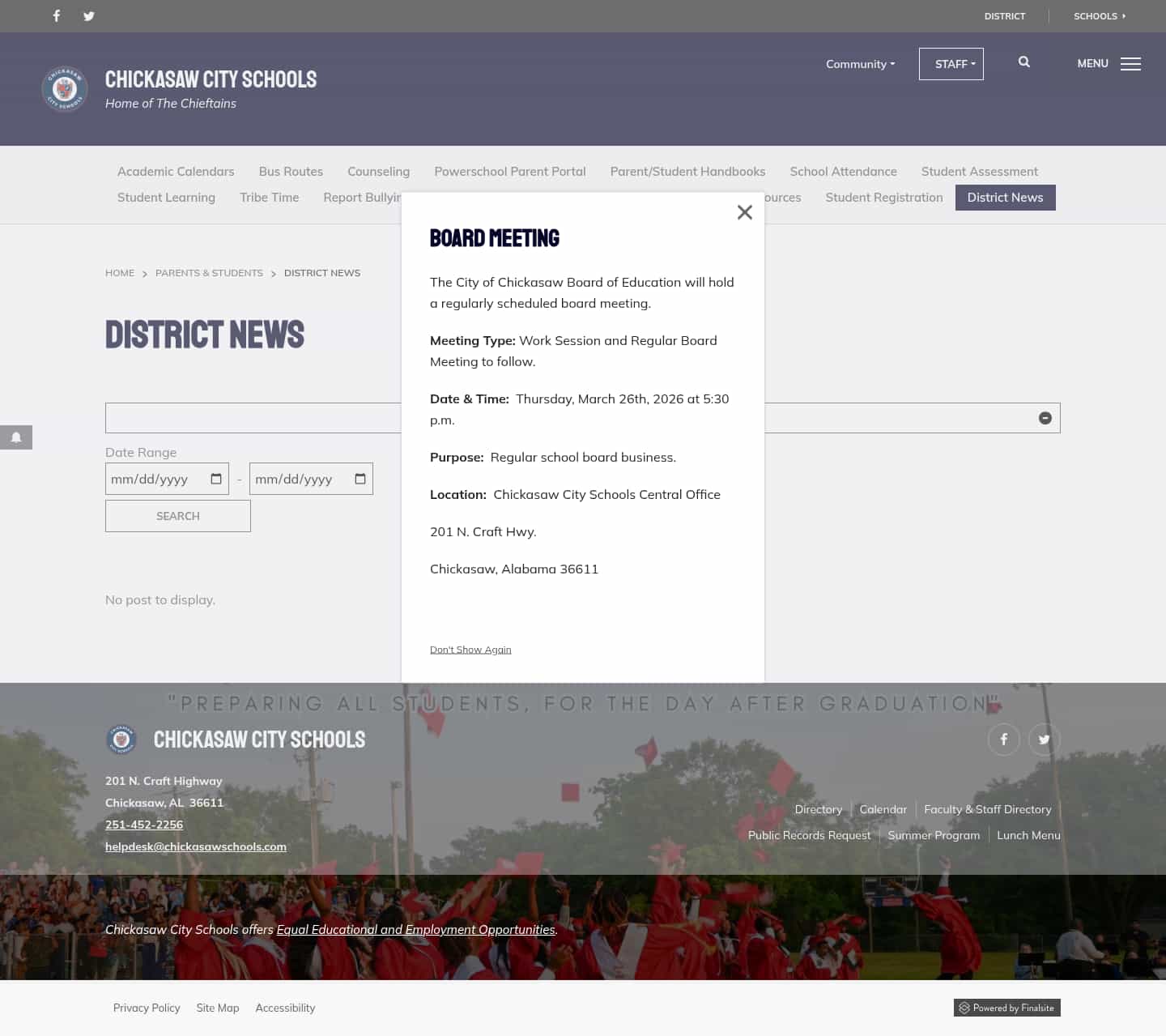Open Facebook from the top-left social icon
1166x1036 pixels.
56,15
